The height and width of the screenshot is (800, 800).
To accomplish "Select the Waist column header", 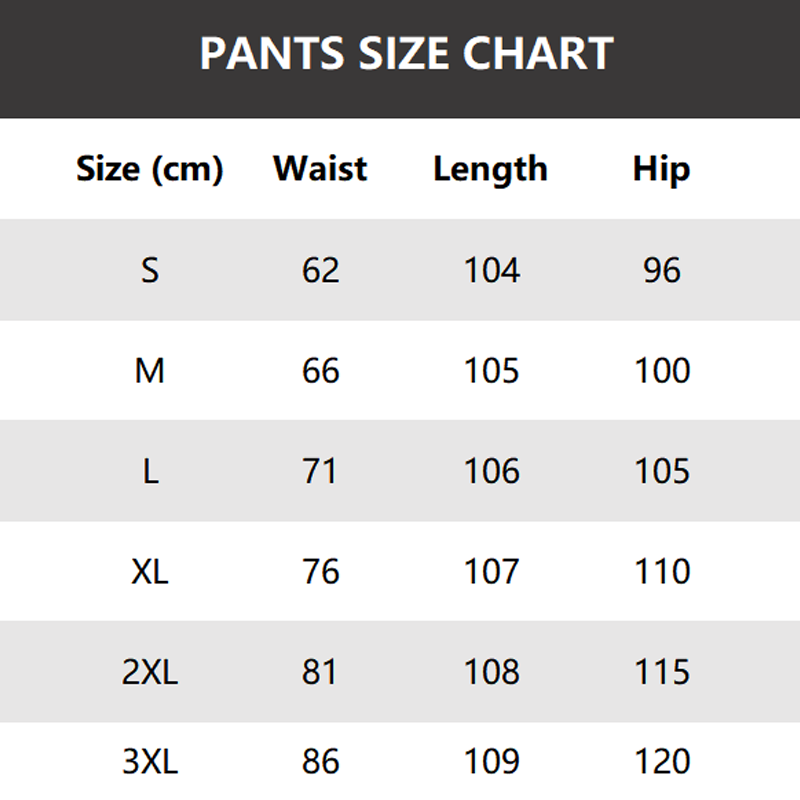I will click(x=320, y=169).
